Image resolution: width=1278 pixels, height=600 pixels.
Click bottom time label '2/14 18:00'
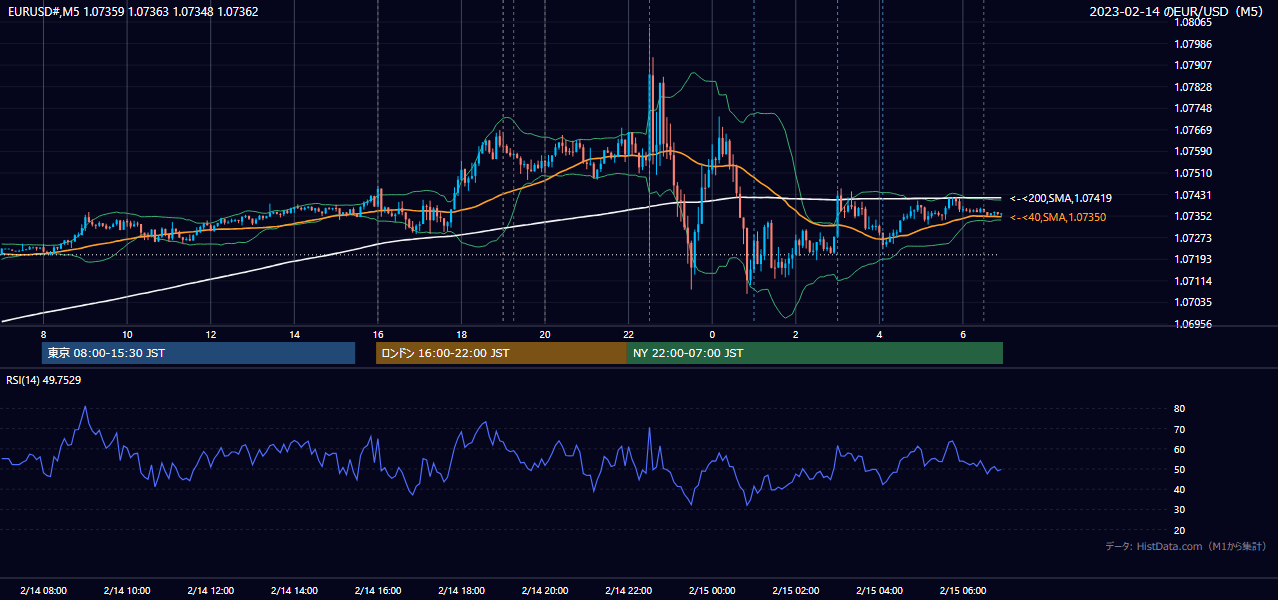(x=461, y=590)
